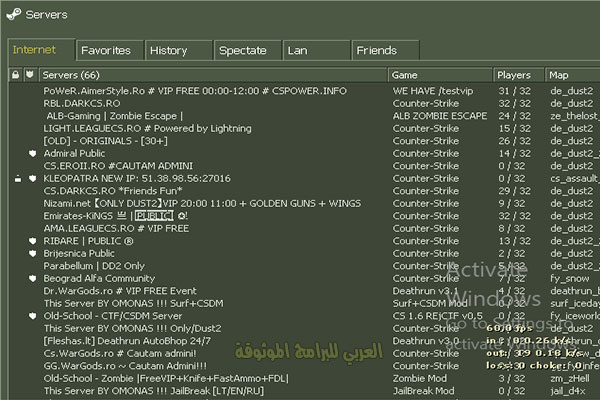Click the Zombie Mod game cell
600x400 pixels.
pyautogui.click(x=419, y=379)
